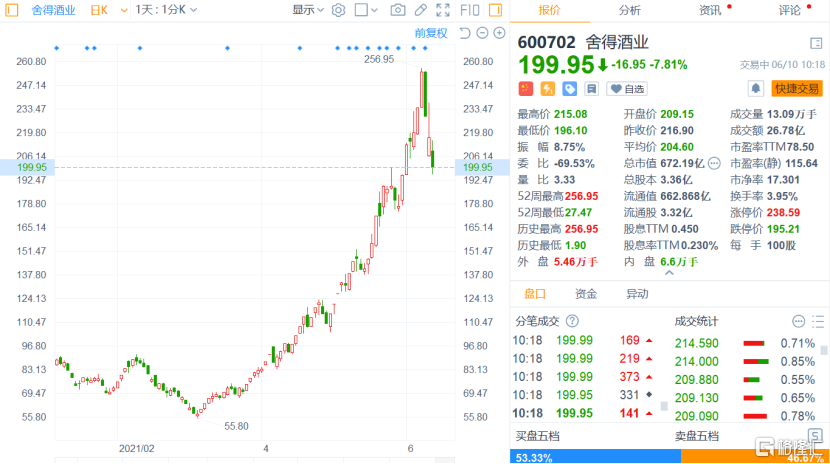
Task: Open the 显示 display dropdown
Action: tap(308, 10)
